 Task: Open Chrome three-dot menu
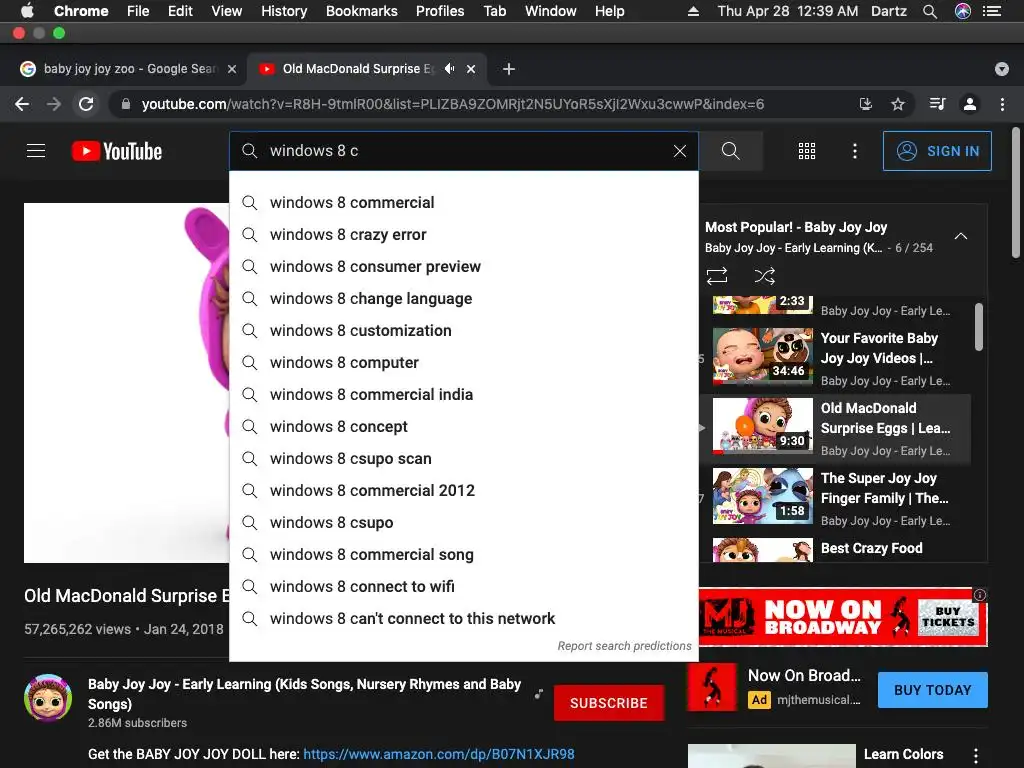(x=1002, y=104)
